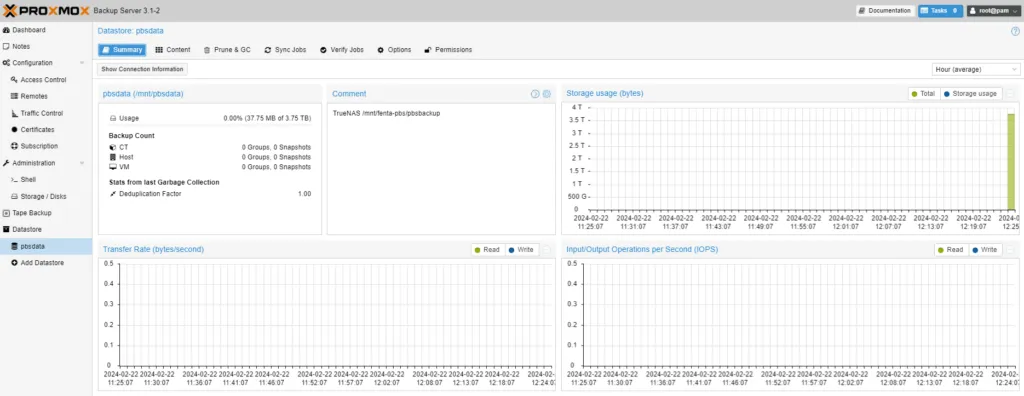Collapse the Administration section arrow
The width and height of the screenshot is (1024, 396).
click(82, 163)
